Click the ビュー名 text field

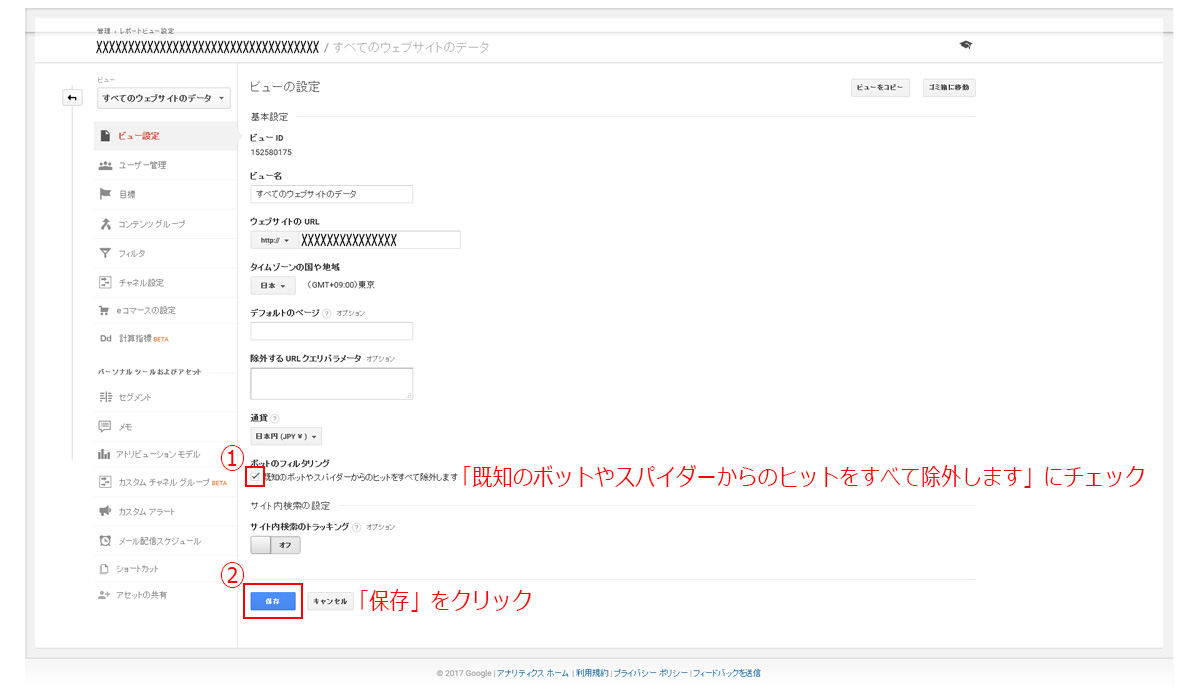(x=331, y=194)
